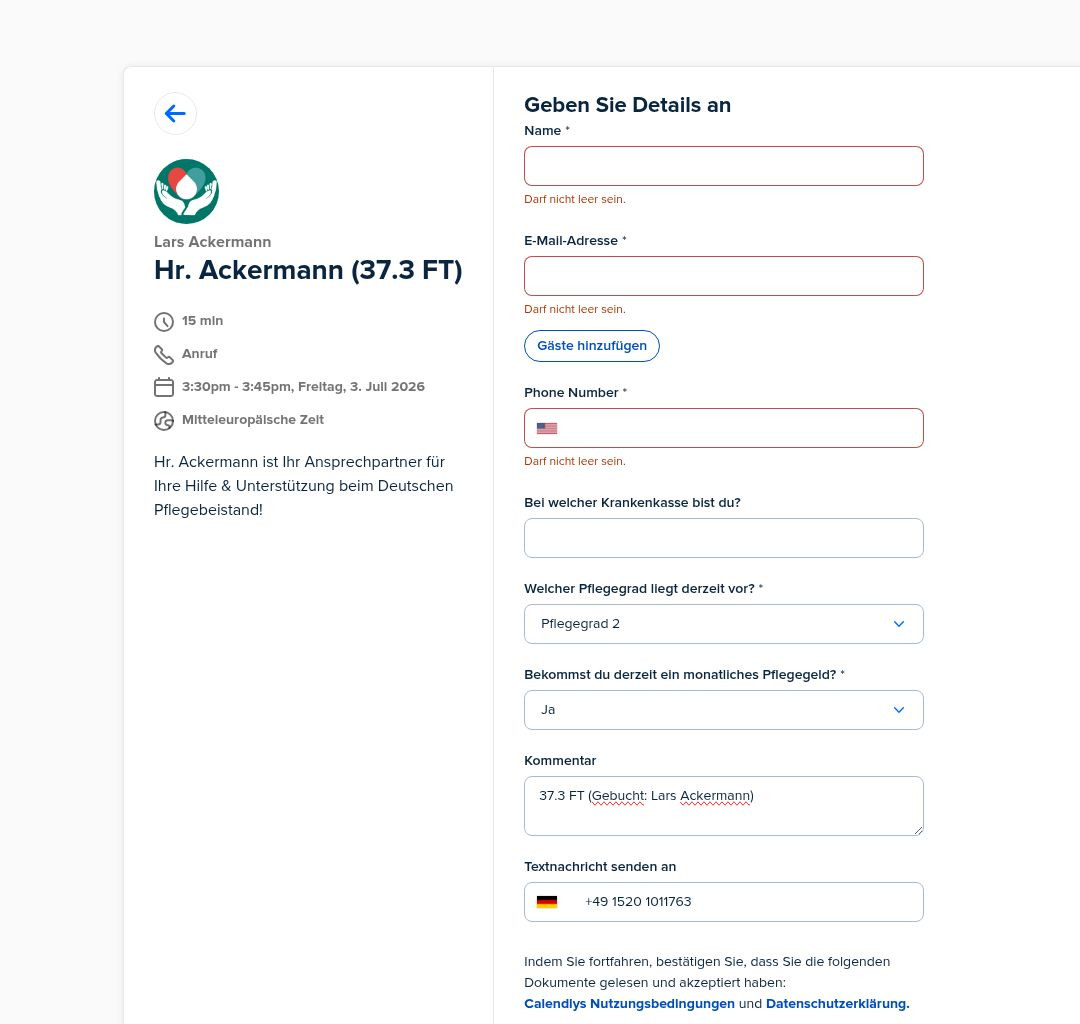Focus the E-Mail-Adresse input field
Viewport: 1080px width, 1024px height.
click(724, 276)
